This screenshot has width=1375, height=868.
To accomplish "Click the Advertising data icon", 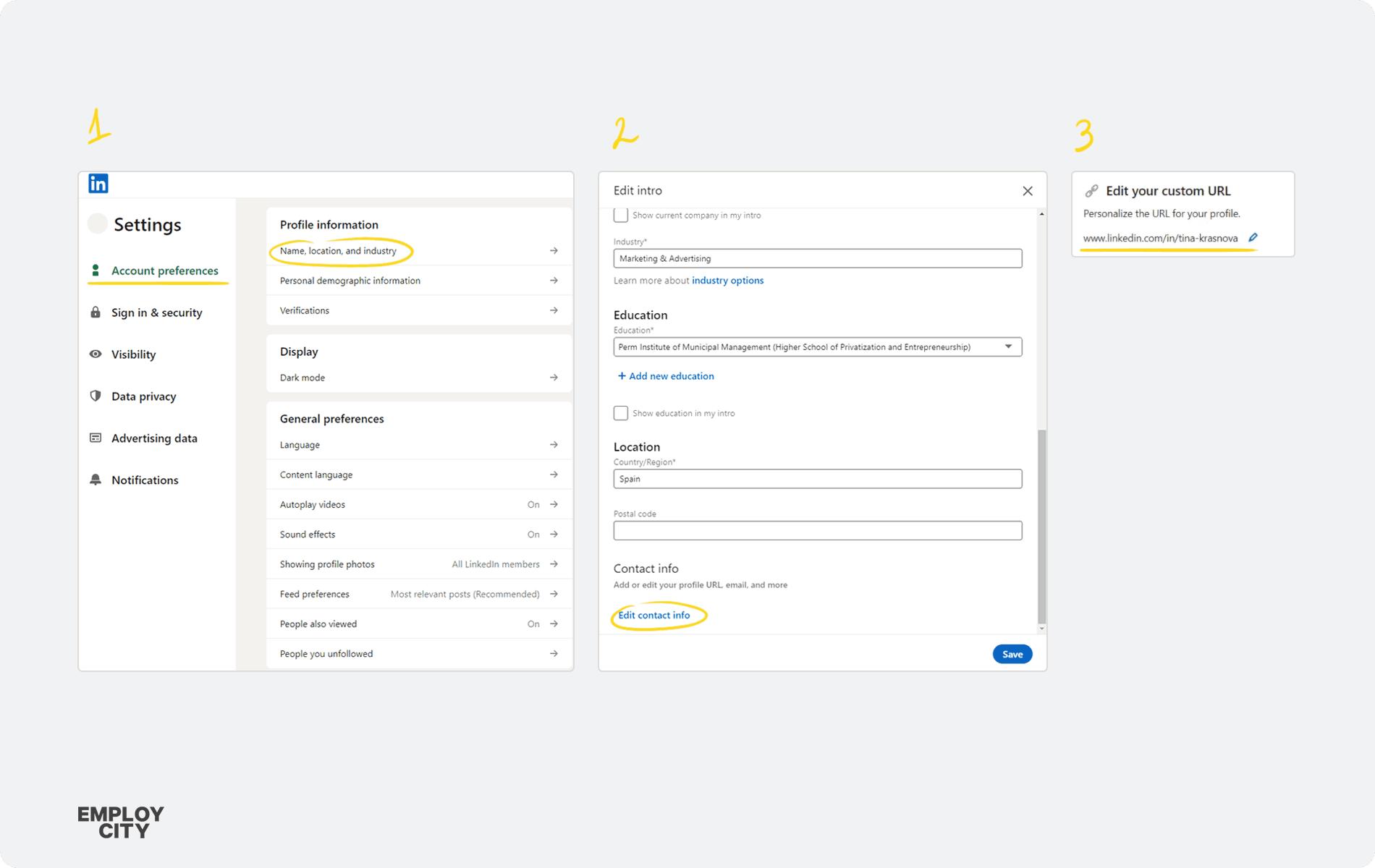I will pos(96,438).
